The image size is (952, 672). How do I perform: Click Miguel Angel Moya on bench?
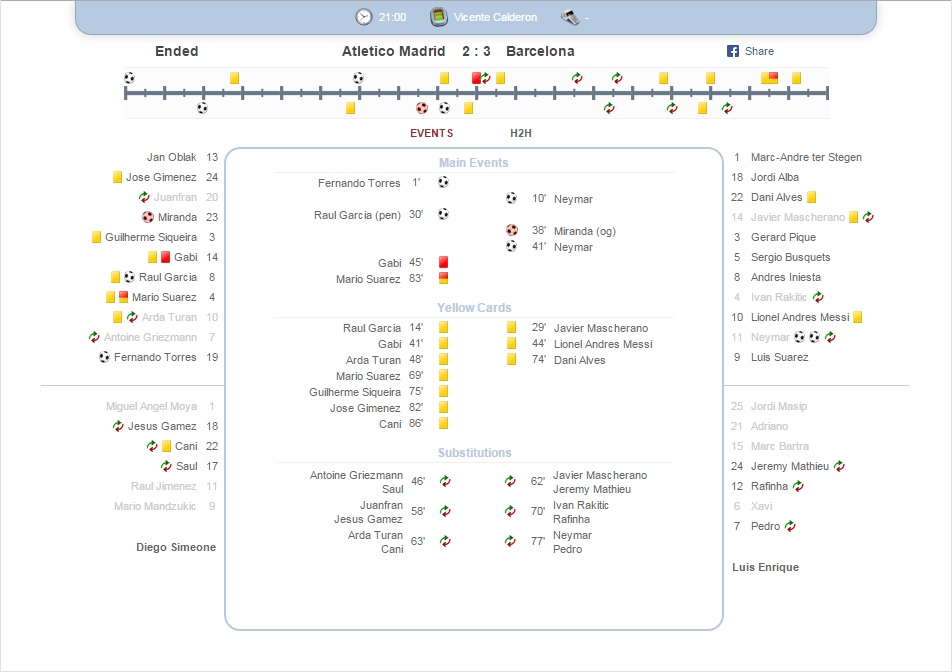151,406
